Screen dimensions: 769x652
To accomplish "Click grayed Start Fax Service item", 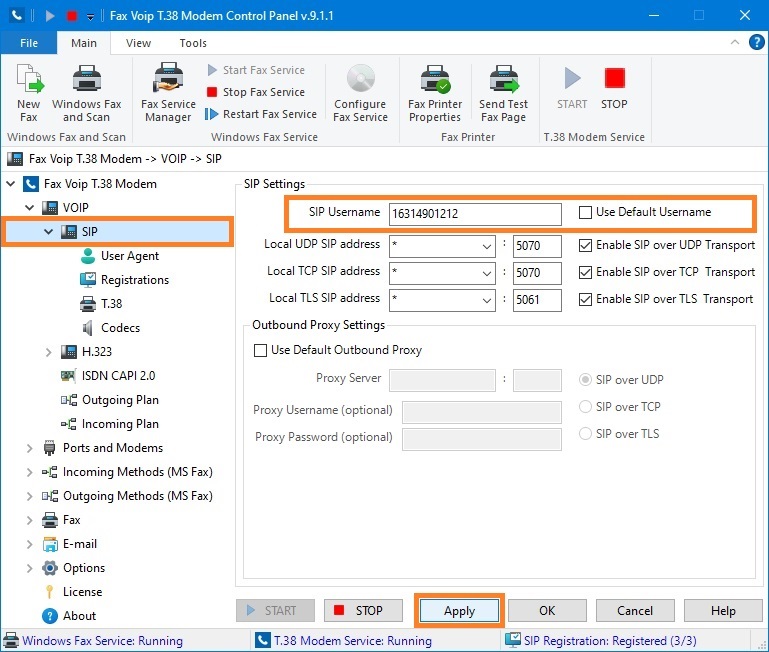I will (x=256, y=70).
